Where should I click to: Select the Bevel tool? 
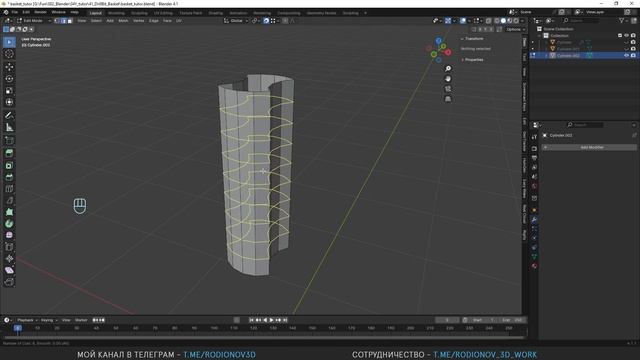click(9, 177)
